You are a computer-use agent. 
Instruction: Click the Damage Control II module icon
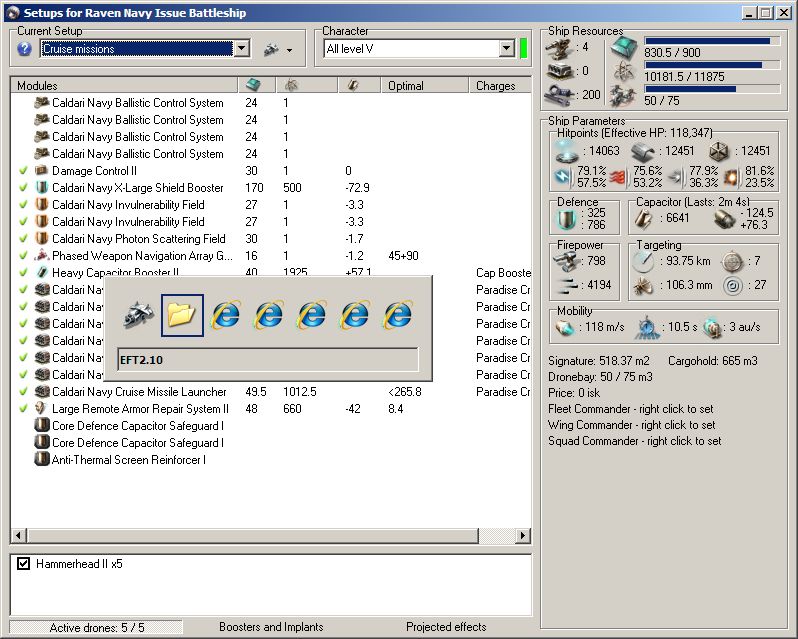(41, 170)
